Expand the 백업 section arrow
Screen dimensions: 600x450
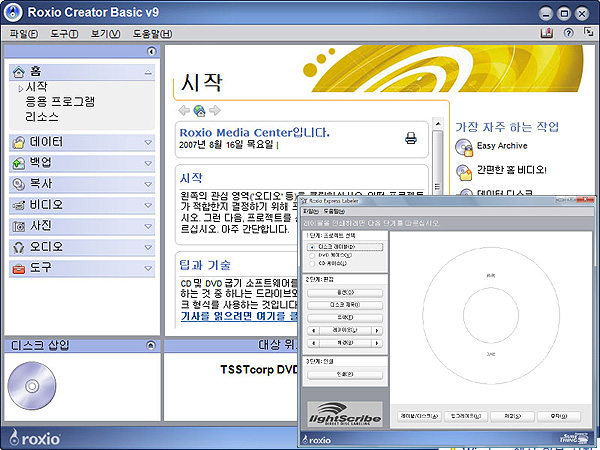tap(148, 163)
